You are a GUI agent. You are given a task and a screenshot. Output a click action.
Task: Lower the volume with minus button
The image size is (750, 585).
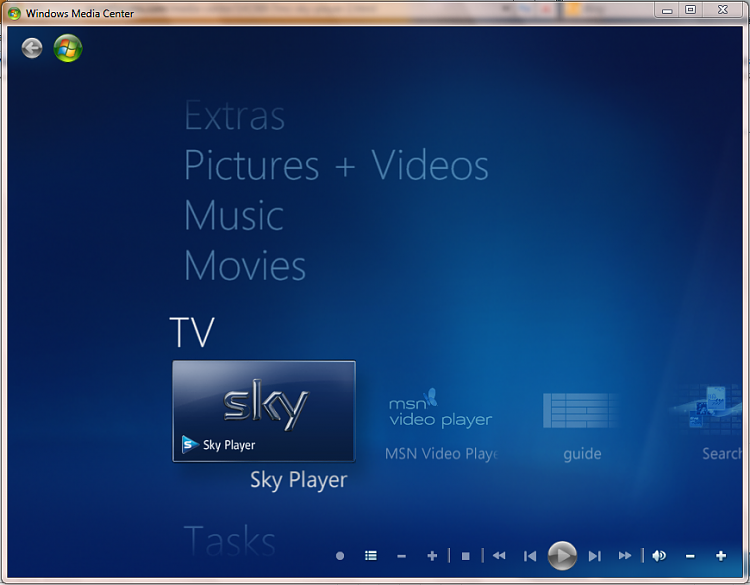[690, 556]
